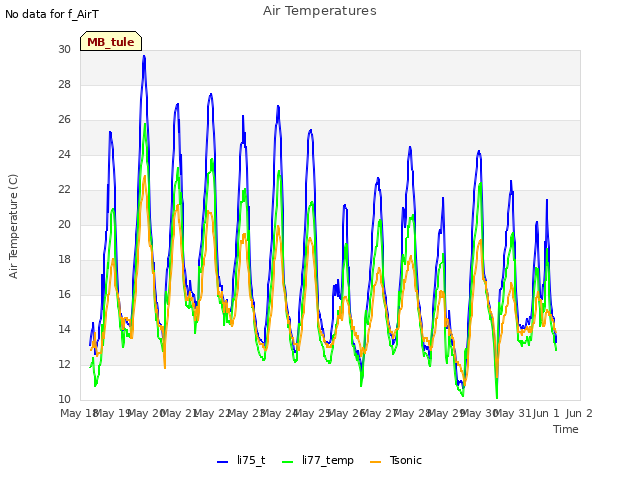
Task: Click the blue li75_t peak near 30
Action: [144, 57]
